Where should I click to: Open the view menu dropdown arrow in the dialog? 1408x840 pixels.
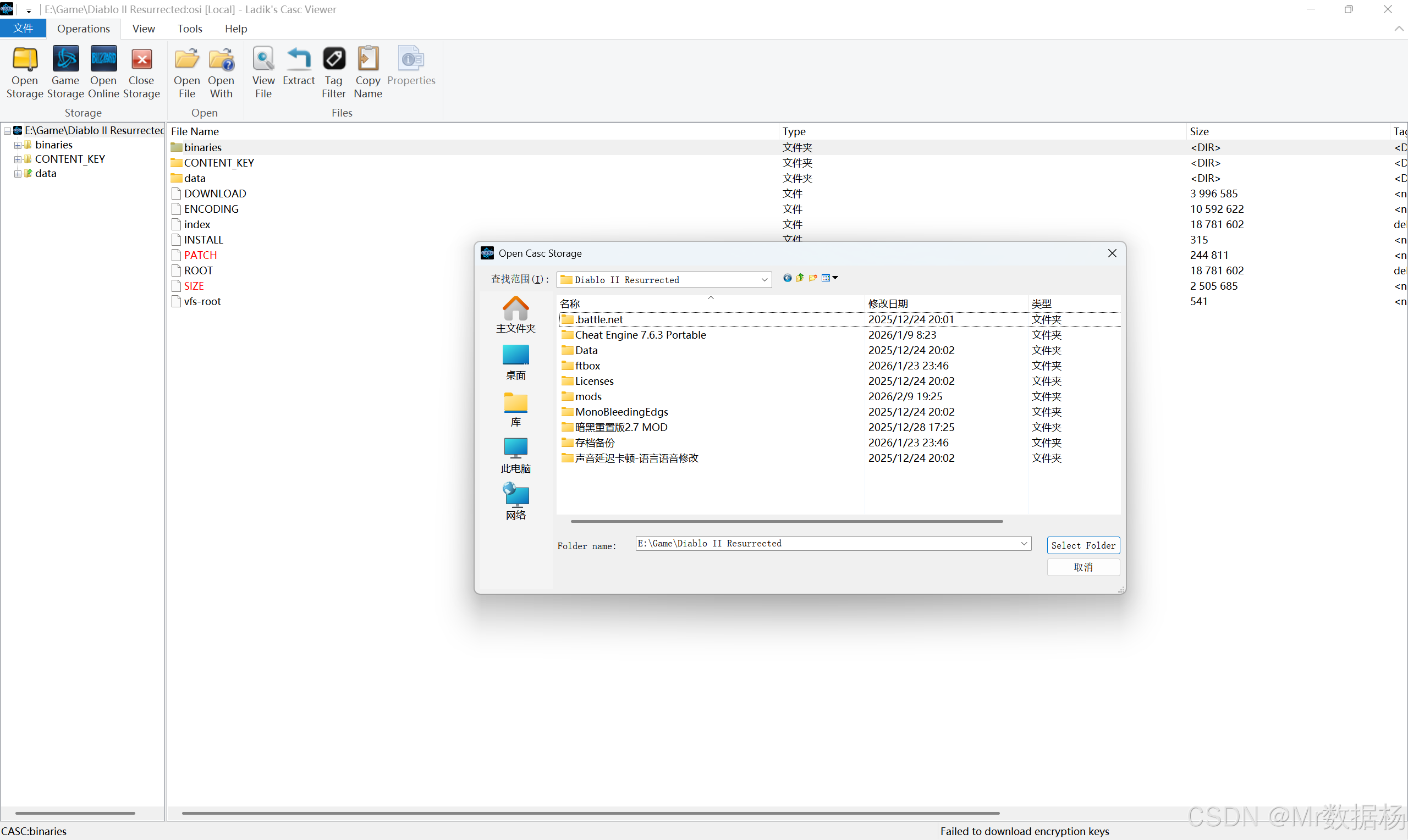(x=835, y=278)
